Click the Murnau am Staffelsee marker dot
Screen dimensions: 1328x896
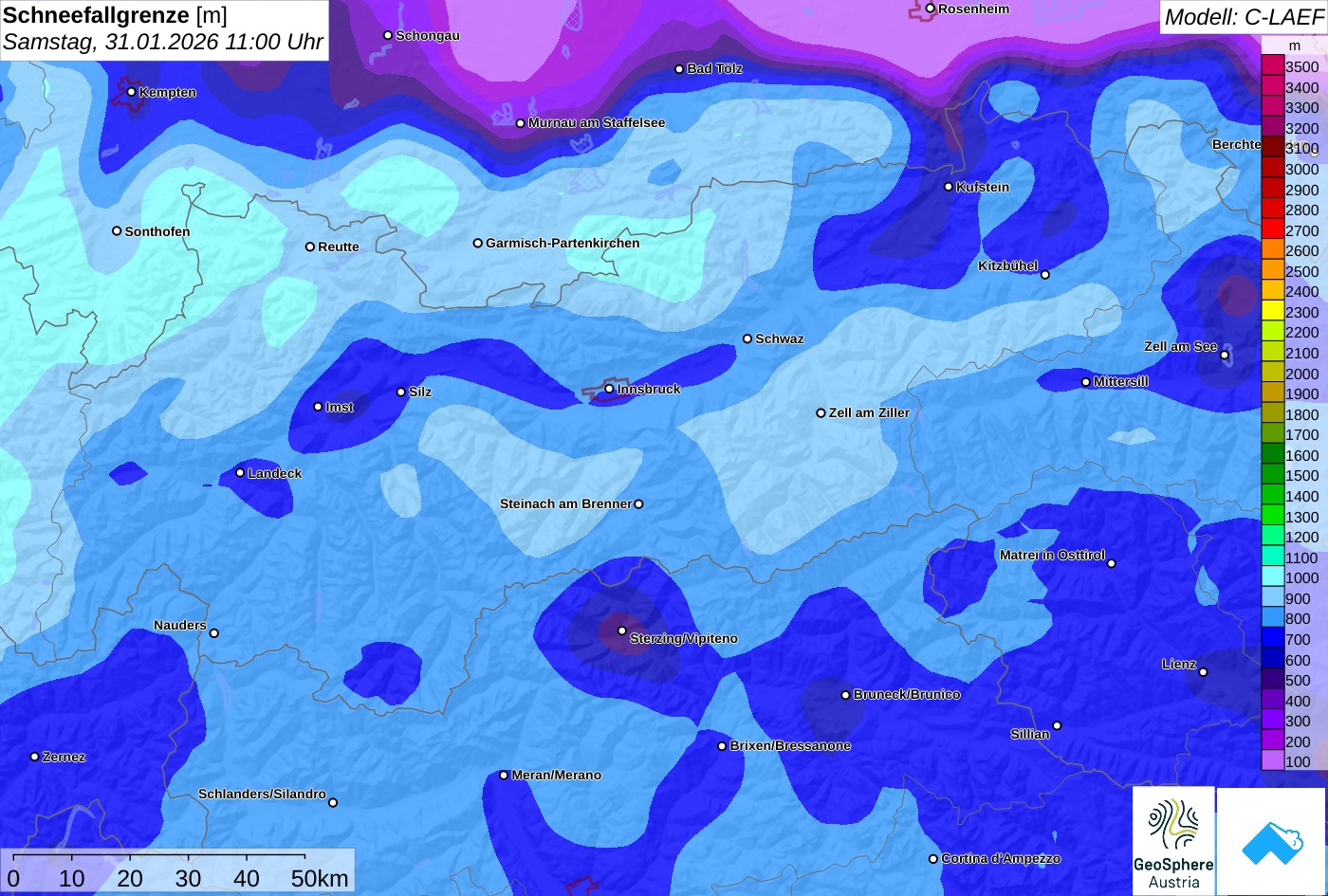tap(521, 123)
